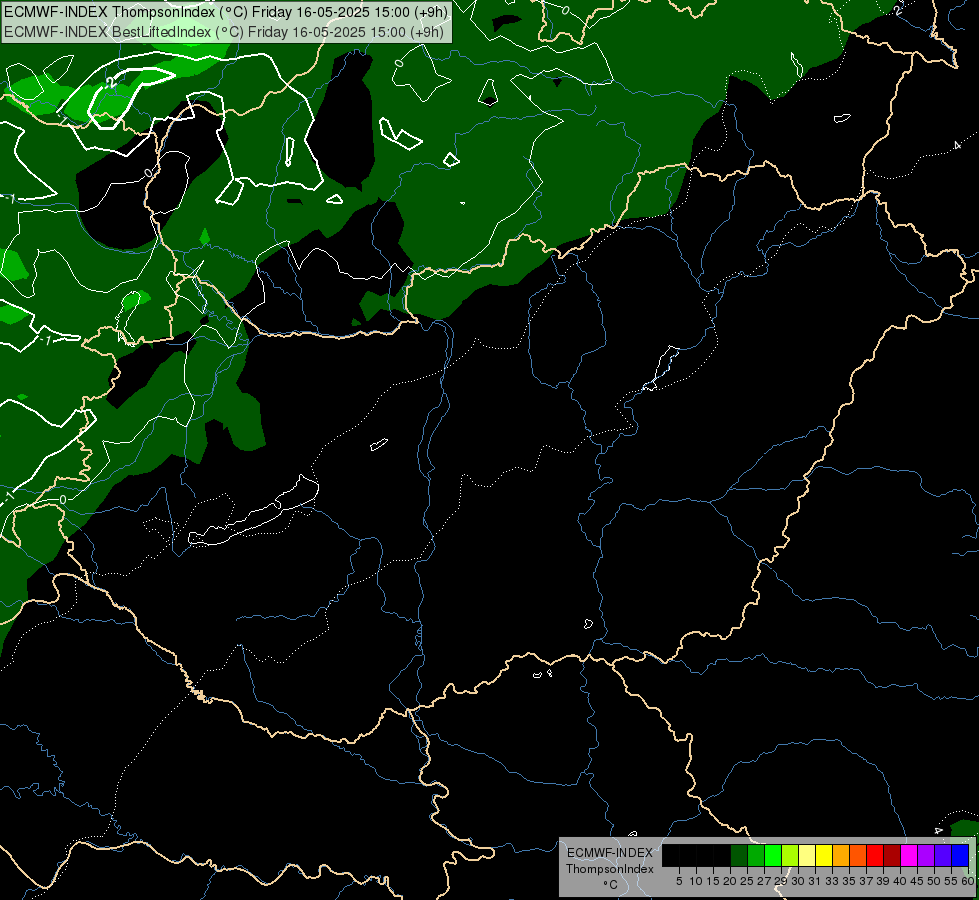Pick the bright green 27-29 legend swatch
This screenshot has width=979, height=900.
click(x=773, y=856)
